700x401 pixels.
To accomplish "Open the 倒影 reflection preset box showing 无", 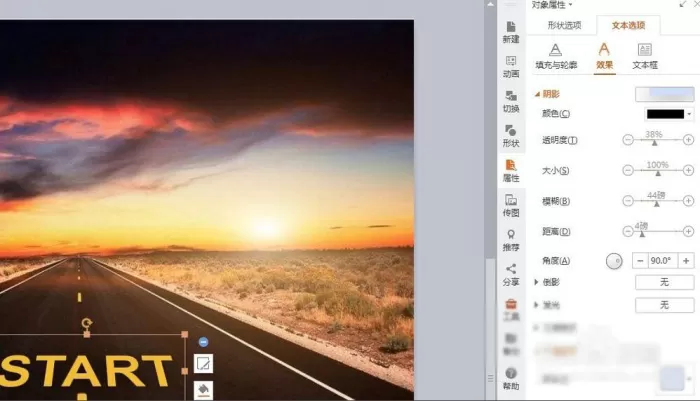I will click(x=665, y=282).
